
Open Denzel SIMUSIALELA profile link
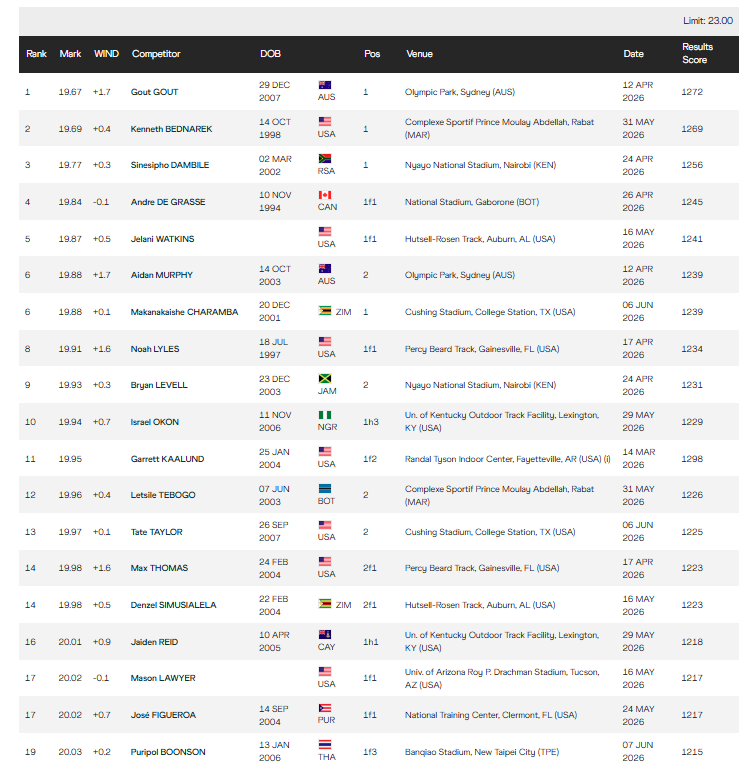[173, 606]
